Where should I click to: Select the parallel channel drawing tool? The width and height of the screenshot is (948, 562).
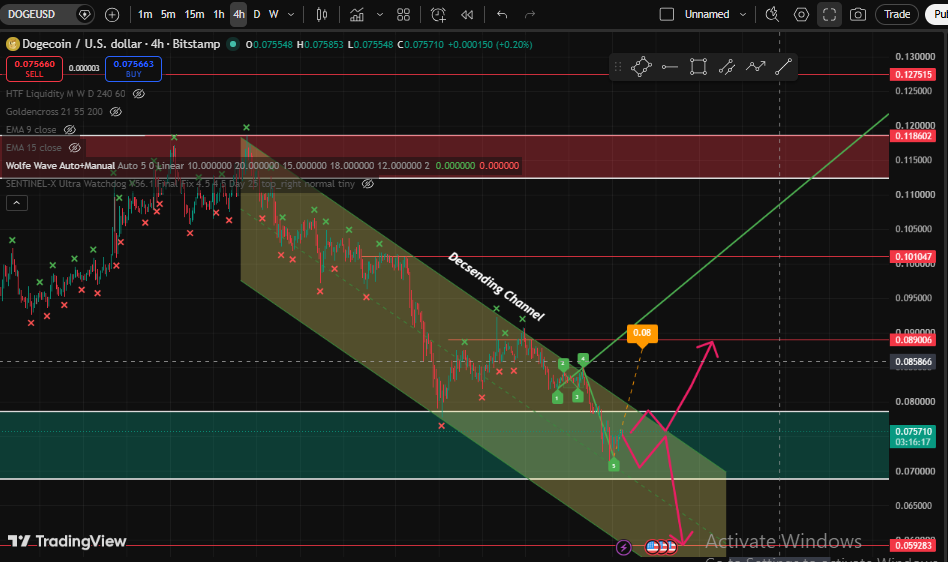tap(641, 66)
